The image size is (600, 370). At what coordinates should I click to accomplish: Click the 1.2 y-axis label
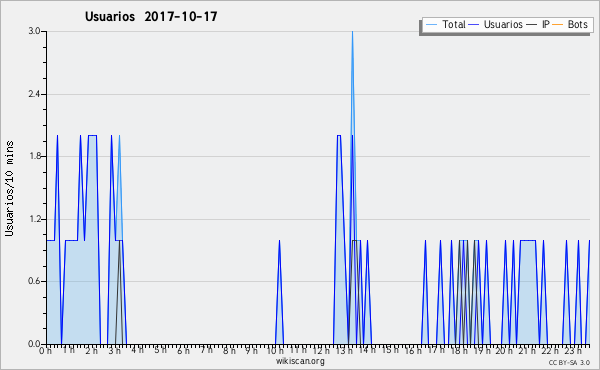point(35,219)
